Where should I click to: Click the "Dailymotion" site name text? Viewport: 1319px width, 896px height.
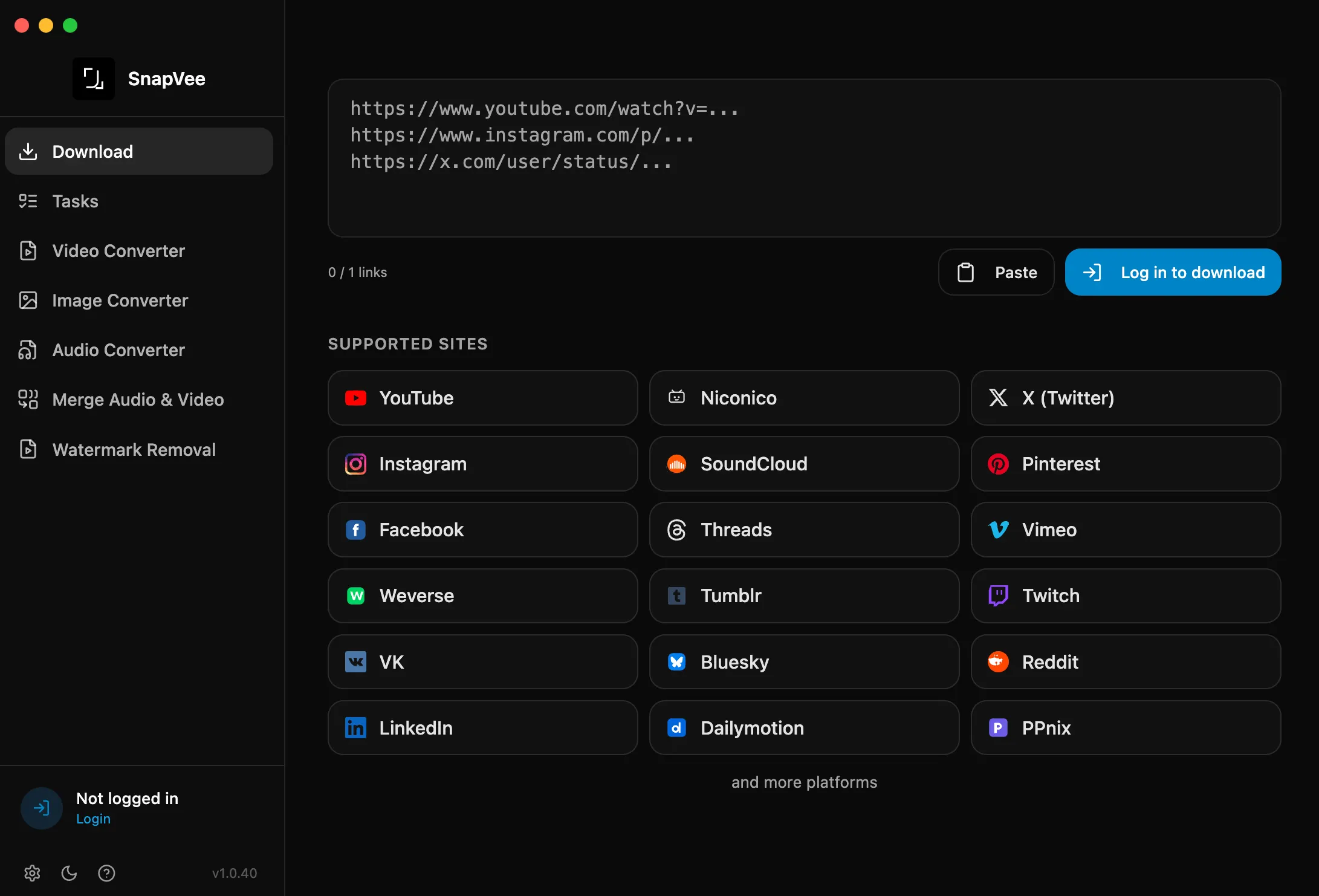(x=753, y=727)
